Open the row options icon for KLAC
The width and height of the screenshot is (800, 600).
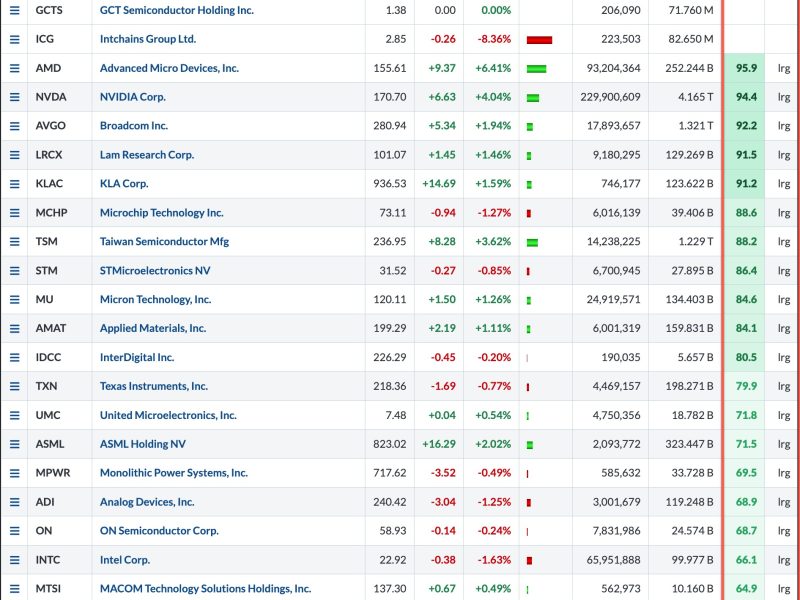(14, 184)
